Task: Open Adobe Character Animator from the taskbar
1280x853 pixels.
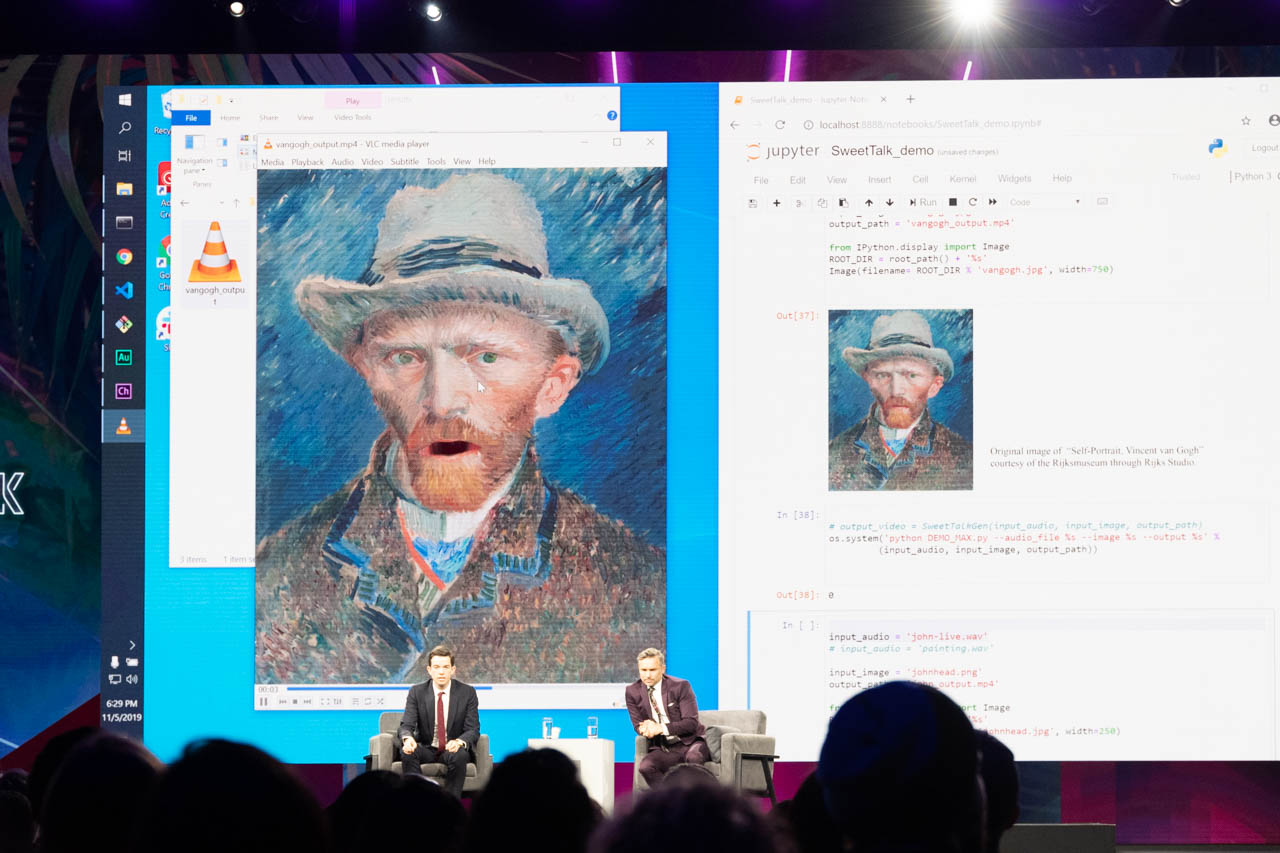Action: coord(124,391)
